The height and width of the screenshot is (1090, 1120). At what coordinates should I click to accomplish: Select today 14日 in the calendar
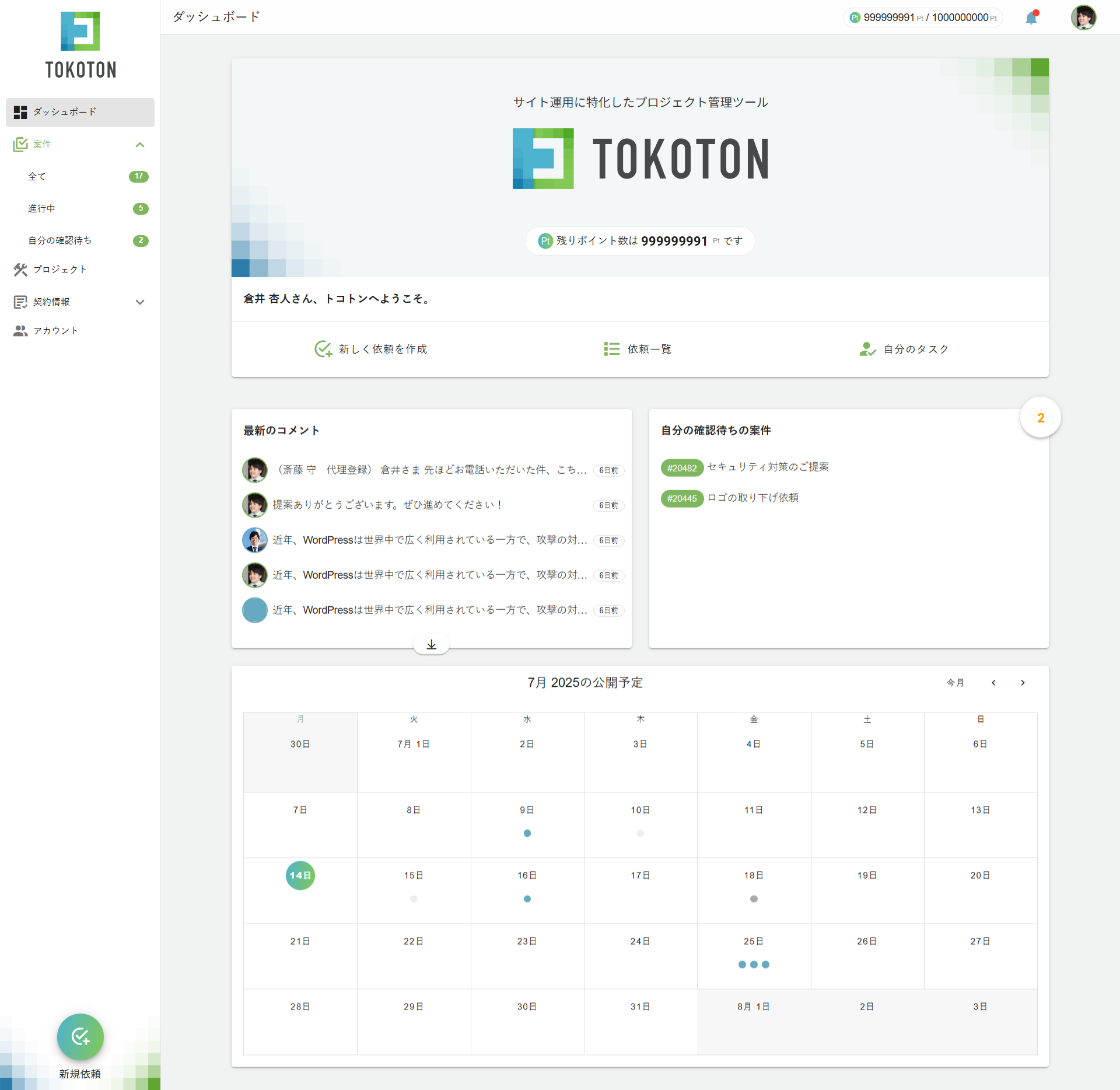tap(300, 875)
